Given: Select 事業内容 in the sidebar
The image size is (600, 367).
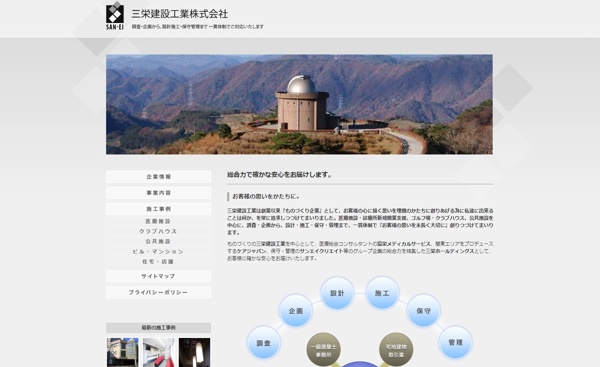Looking at the screenshot, I should [158, 193].
